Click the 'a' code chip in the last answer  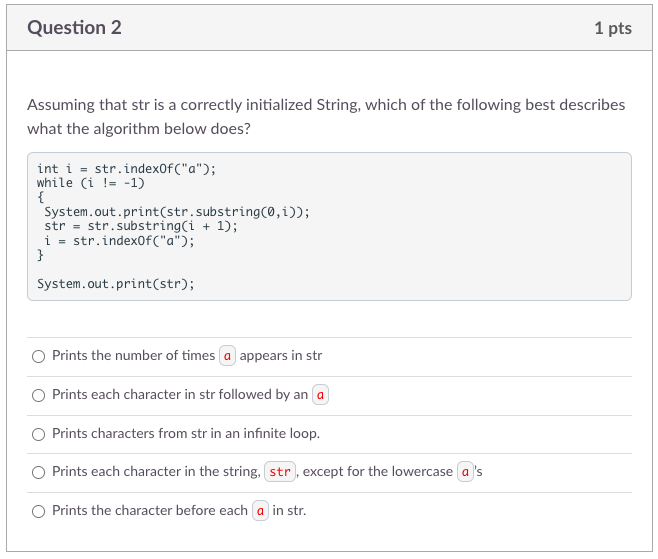tap(260, 511)
